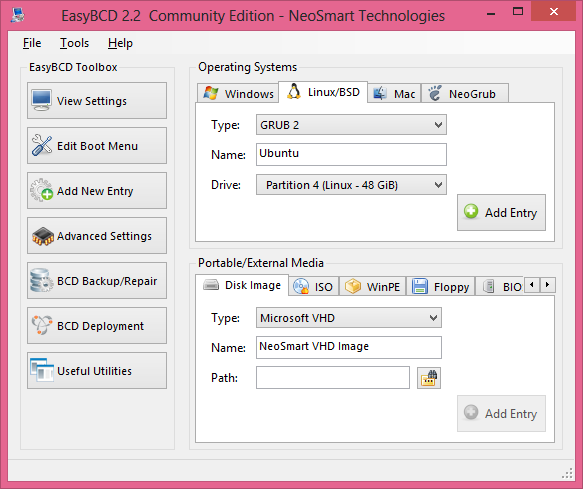Screen dimensions: 583x489
Task: Expand the Microsoft VHD Type dropdown
Action: (349, 318)
